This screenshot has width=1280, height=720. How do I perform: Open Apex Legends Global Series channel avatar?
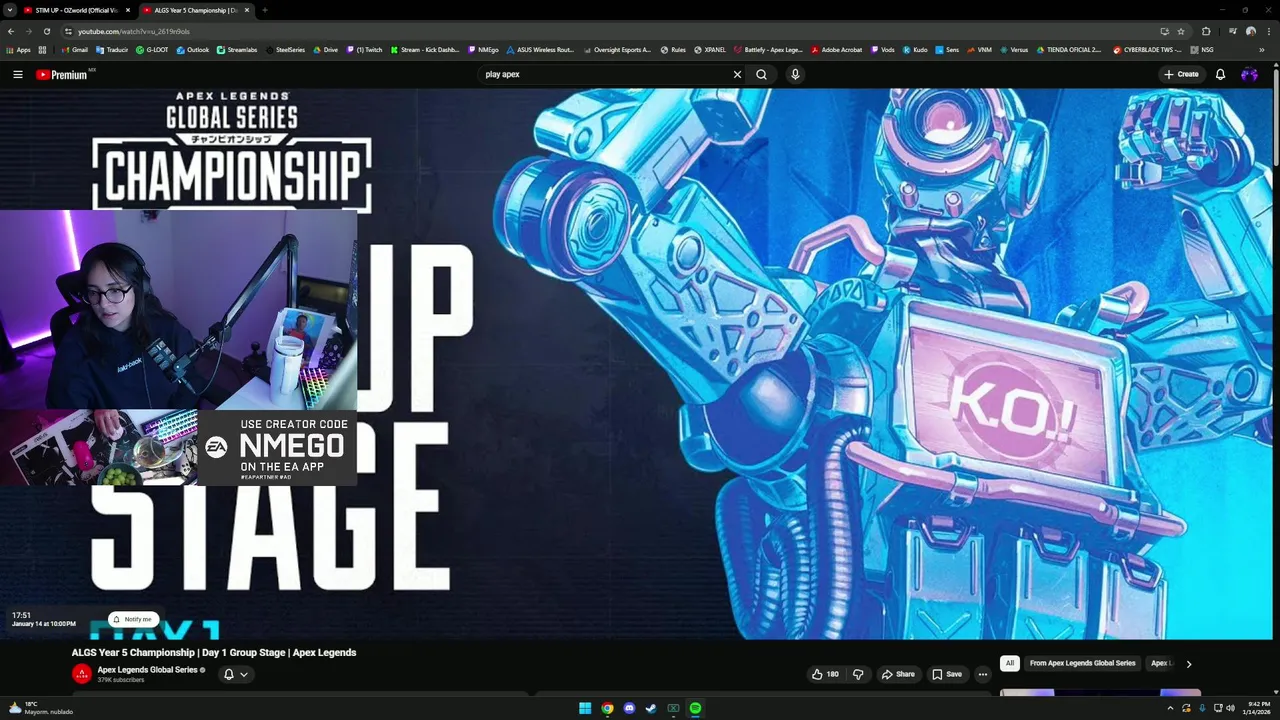tap(82, 674)
